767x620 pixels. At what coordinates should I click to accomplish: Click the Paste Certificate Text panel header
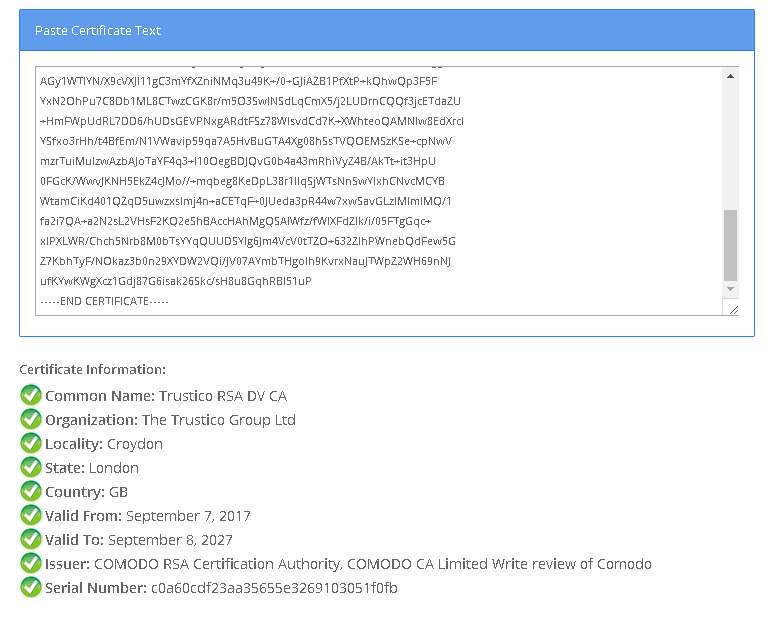click(x=386, y=30)
